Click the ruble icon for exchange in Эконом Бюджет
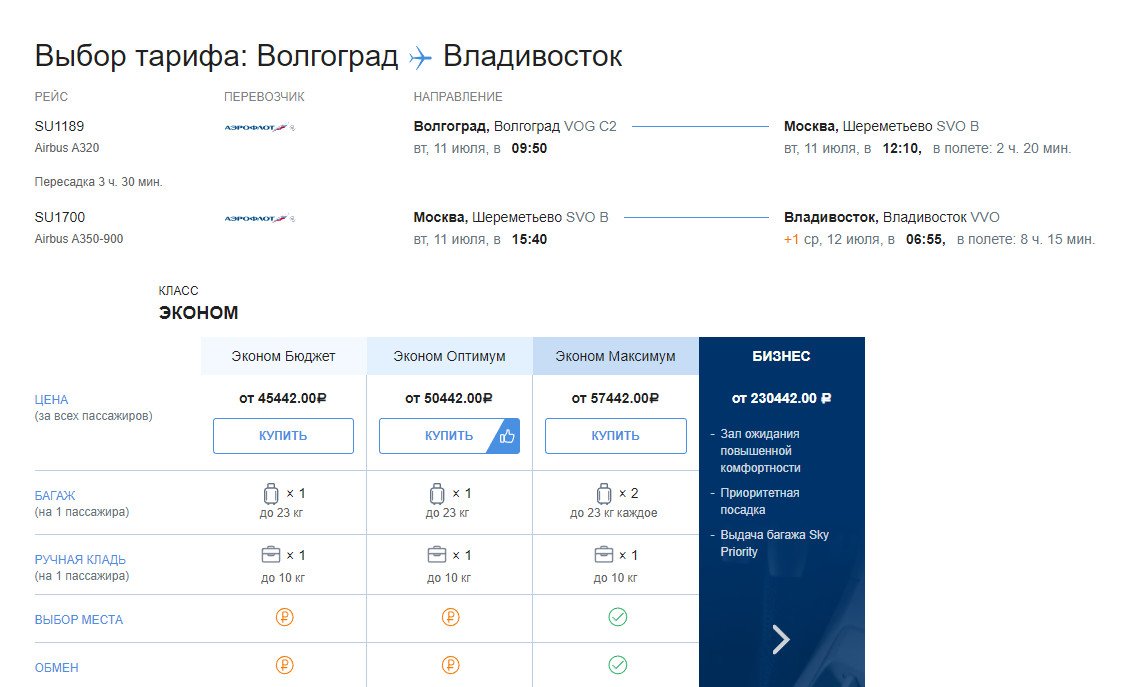This screenshot has height=687, width=1148. pos(284,665)
